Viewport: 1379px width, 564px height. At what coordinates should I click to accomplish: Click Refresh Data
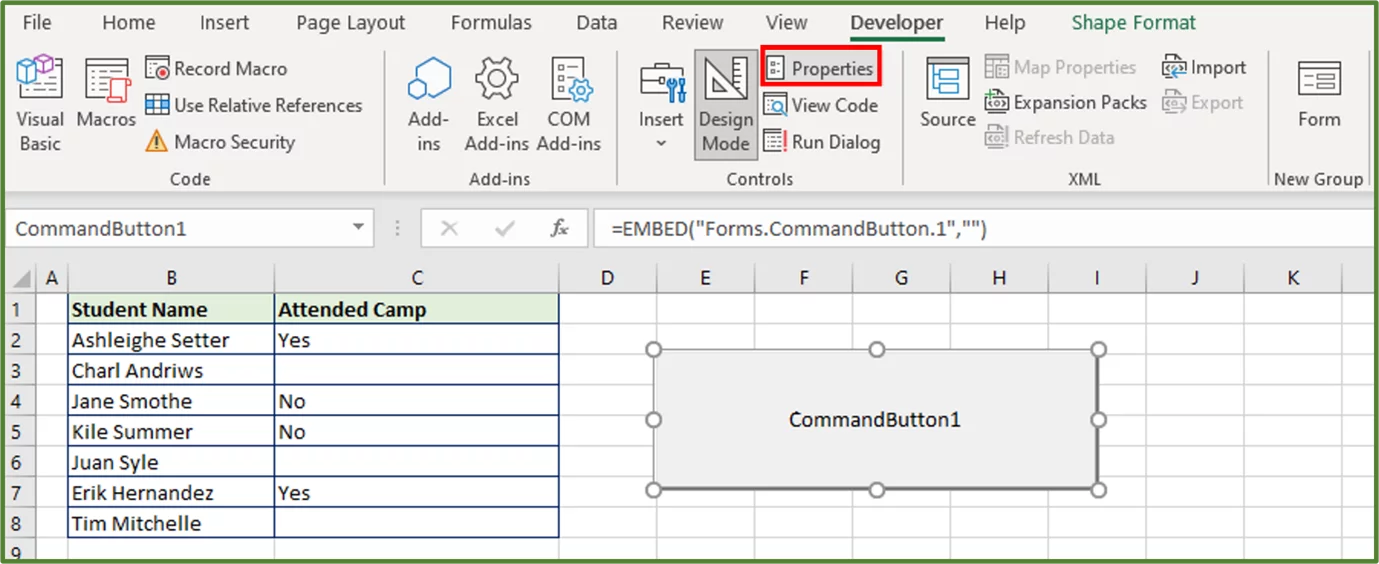[1050, 137]
